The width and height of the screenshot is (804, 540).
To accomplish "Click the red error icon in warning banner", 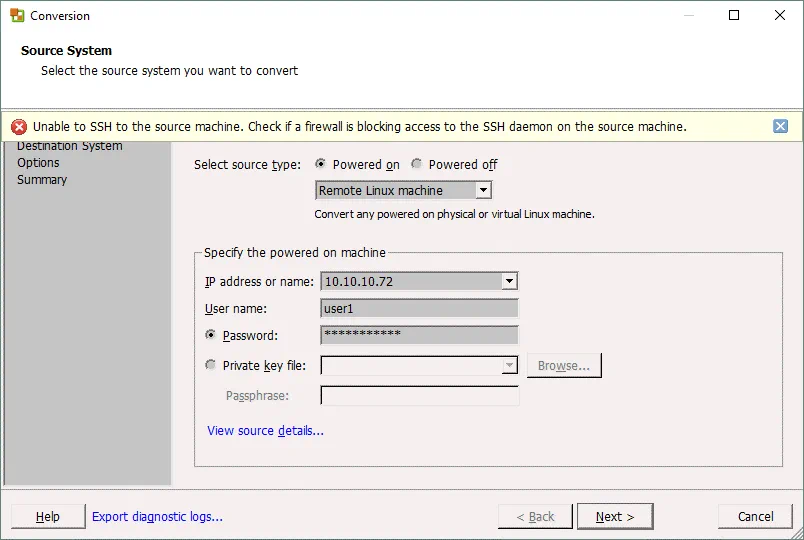I will click(x=19, y=127).
